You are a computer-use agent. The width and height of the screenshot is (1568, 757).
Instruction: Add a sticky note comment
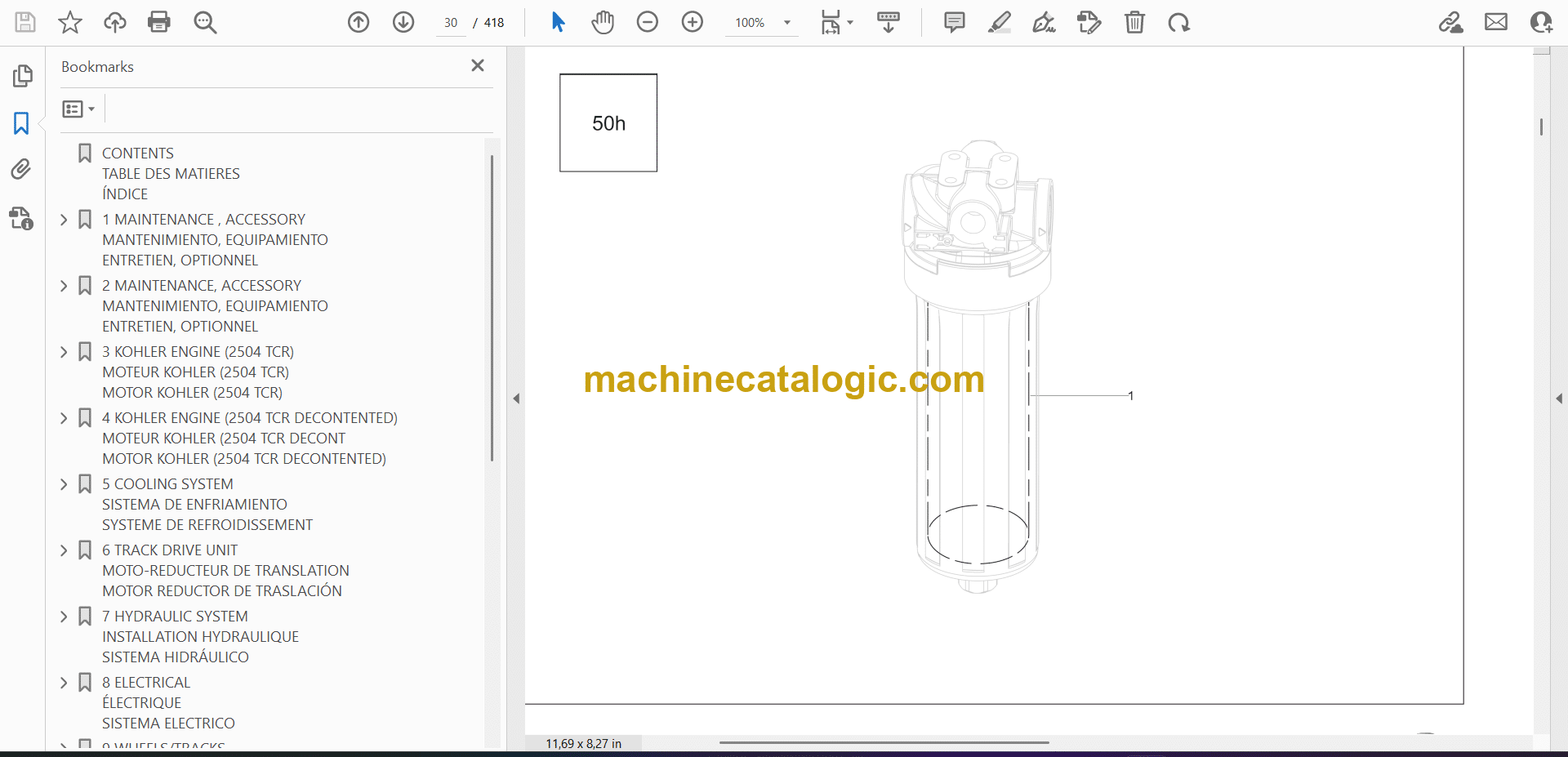point(954,22)
